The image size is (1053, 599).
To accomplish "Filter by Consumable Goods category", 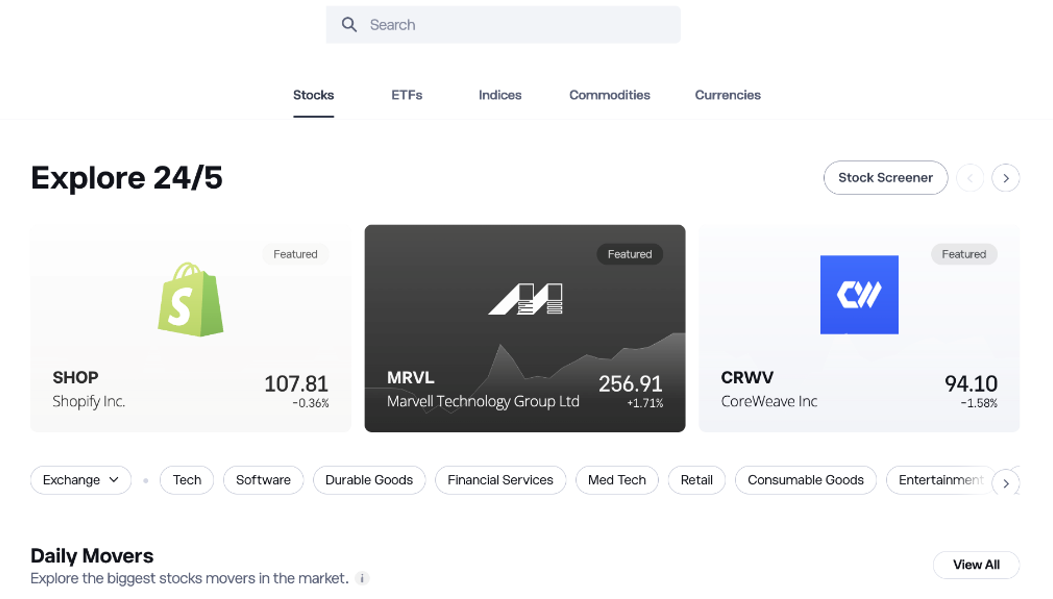I will (806, 480).
